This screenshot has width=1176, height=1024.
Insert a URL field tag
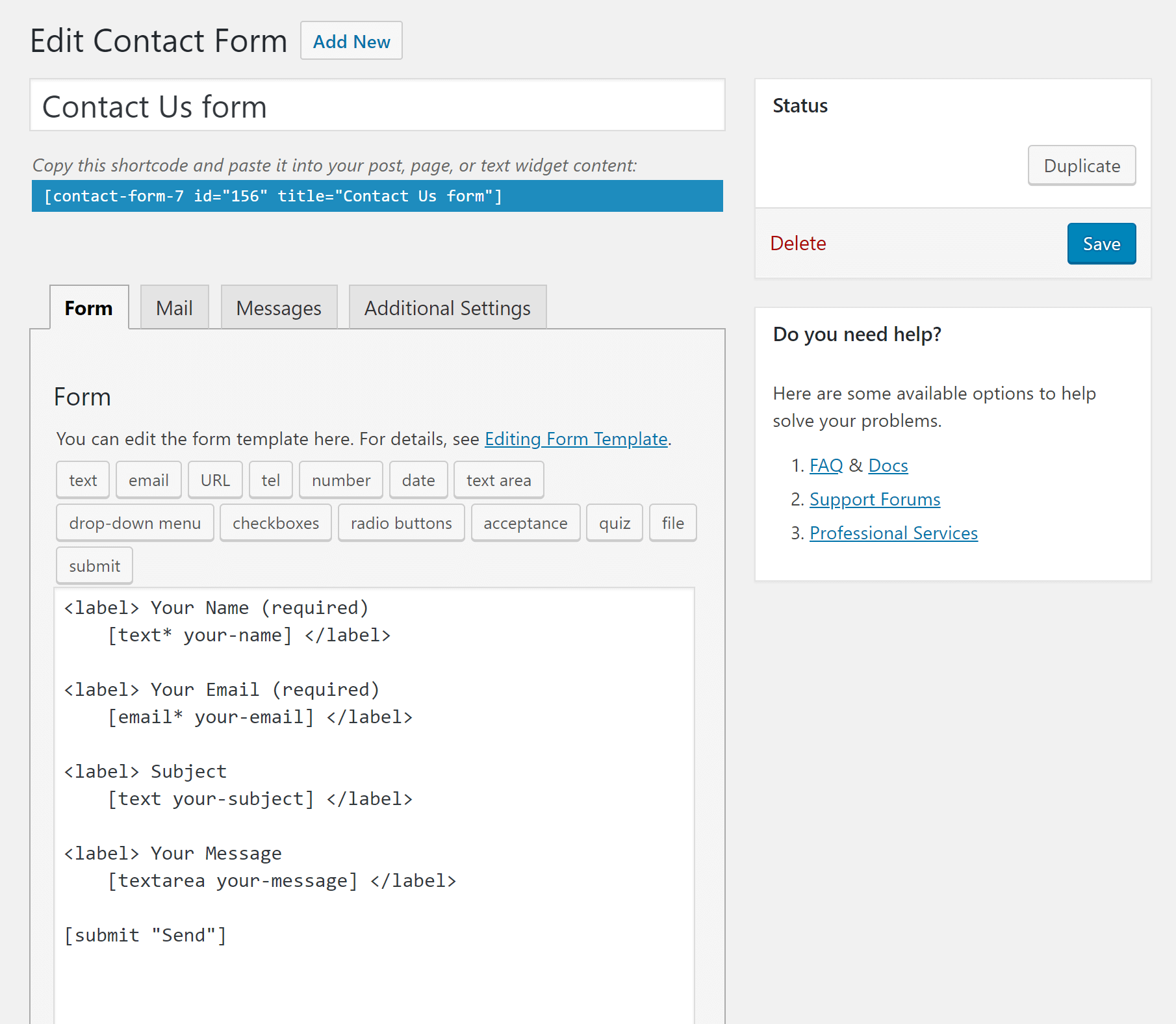click(x=214, y=480)
